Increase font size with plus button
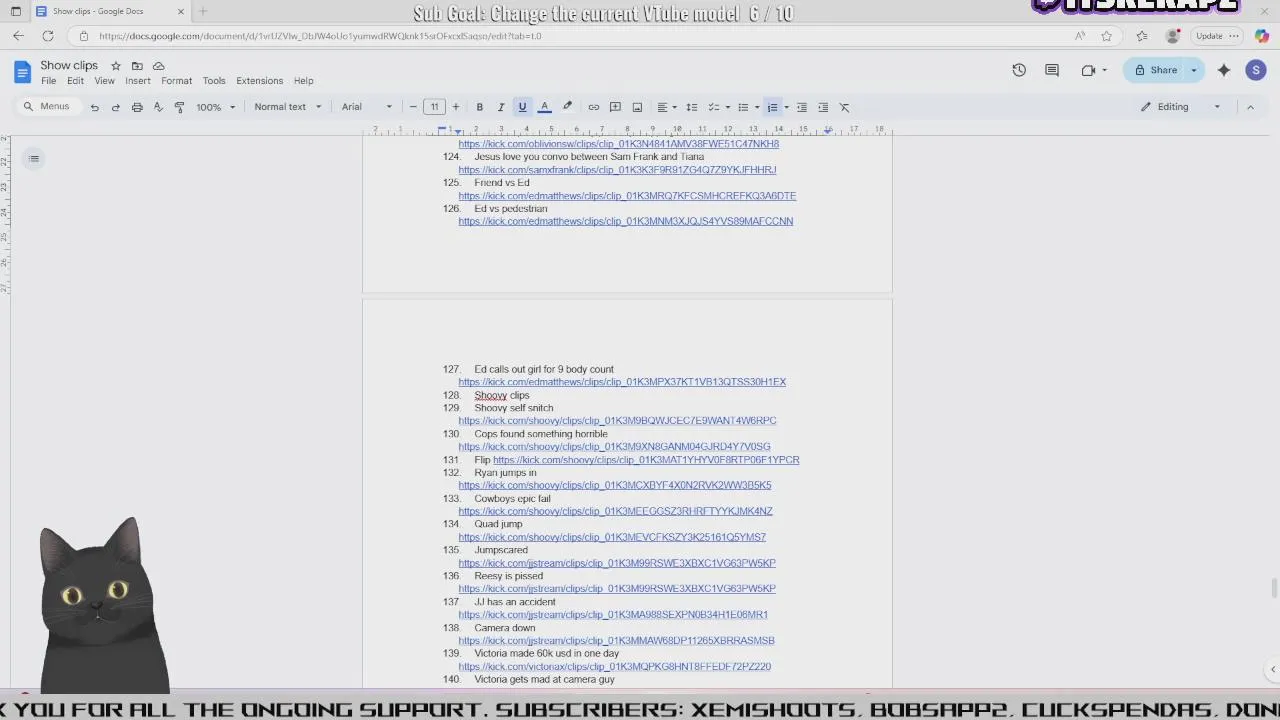Screen dimensions: 1280x720 tap(456, 107)
